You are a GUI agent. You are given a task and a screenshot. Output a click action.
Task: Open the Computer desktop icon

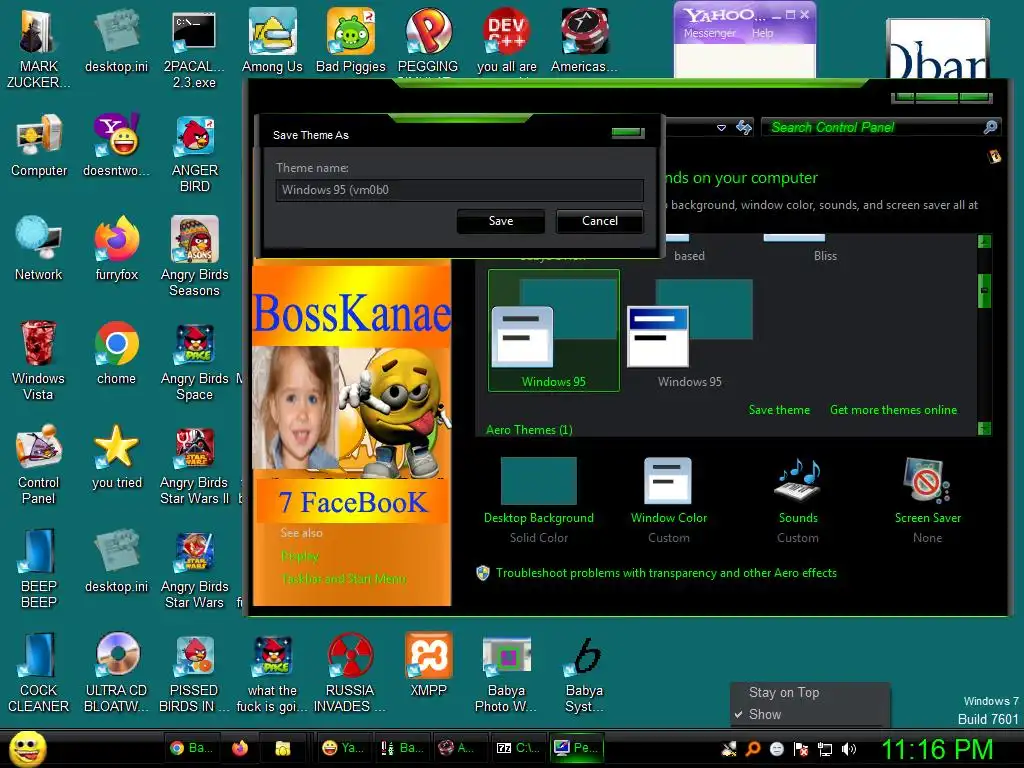pos(39,145)
